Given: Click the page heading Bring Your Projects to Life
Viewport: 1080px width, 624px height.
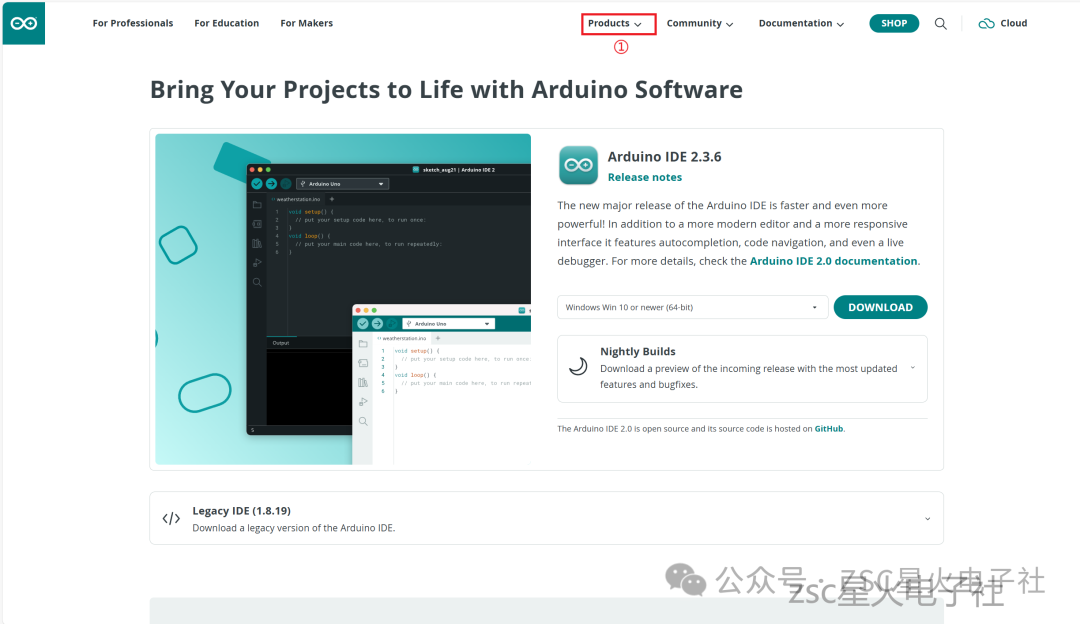Looking at the screenshot, I should click(x=446, y=90).
